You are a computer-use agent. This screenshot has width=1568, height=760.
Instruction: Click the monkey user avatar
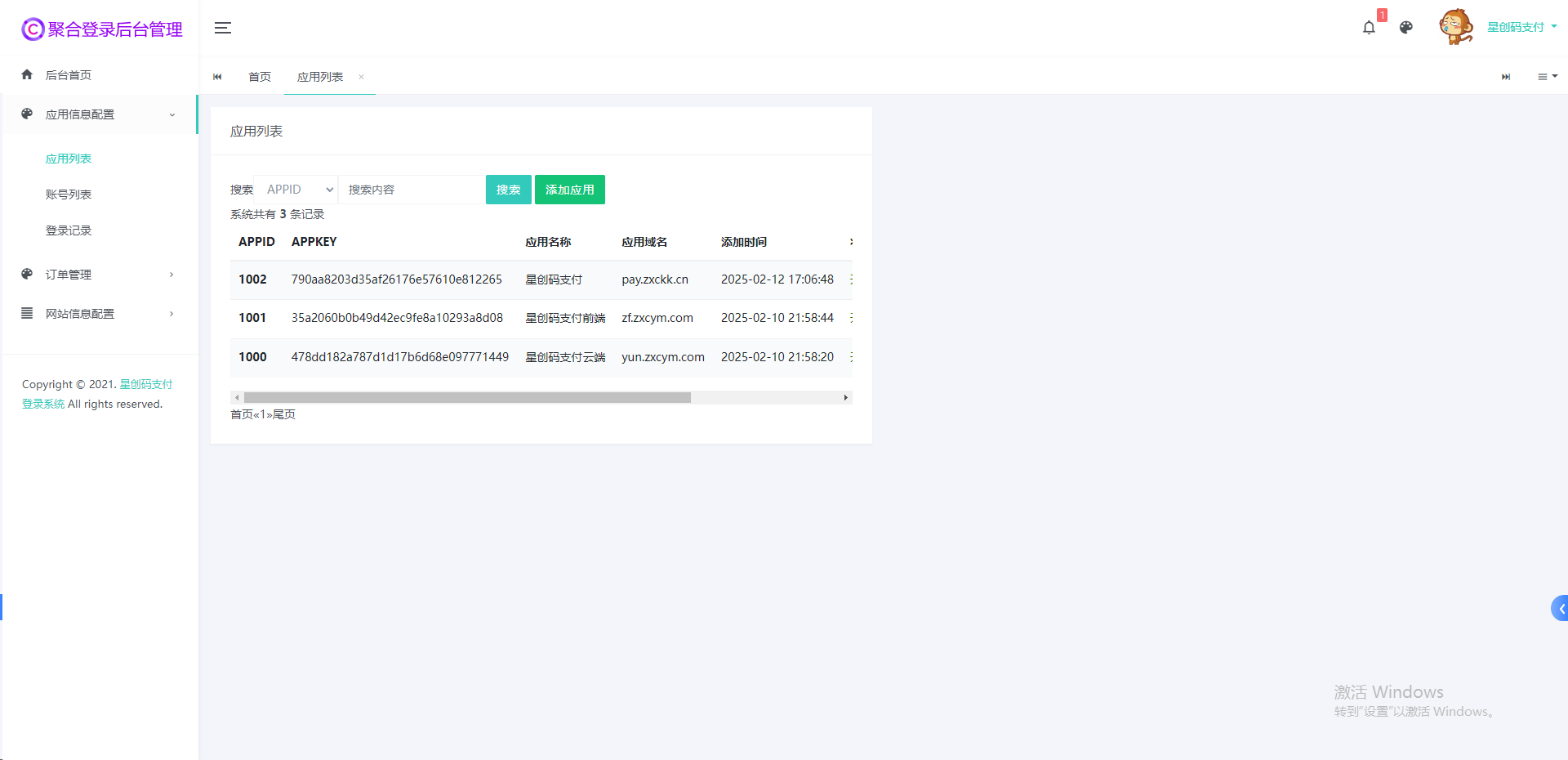[x=1455, y=27]
